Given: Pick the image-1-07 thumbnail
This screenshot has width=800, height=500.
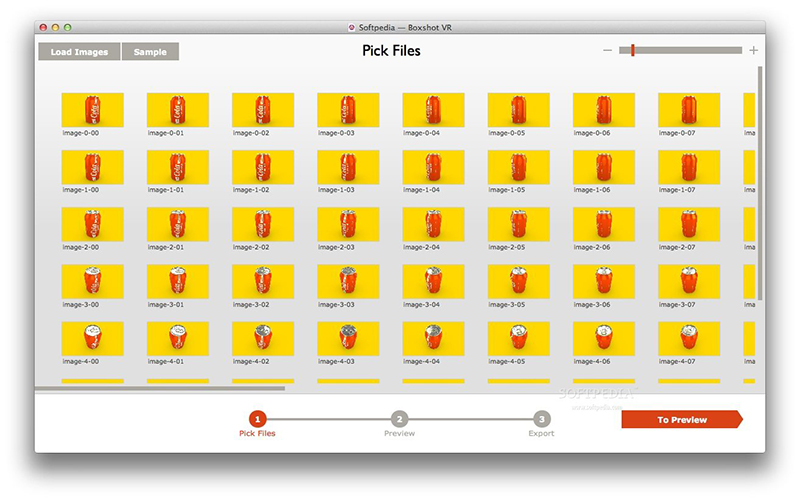Looking at the screenshot, I should click(689, 167).
